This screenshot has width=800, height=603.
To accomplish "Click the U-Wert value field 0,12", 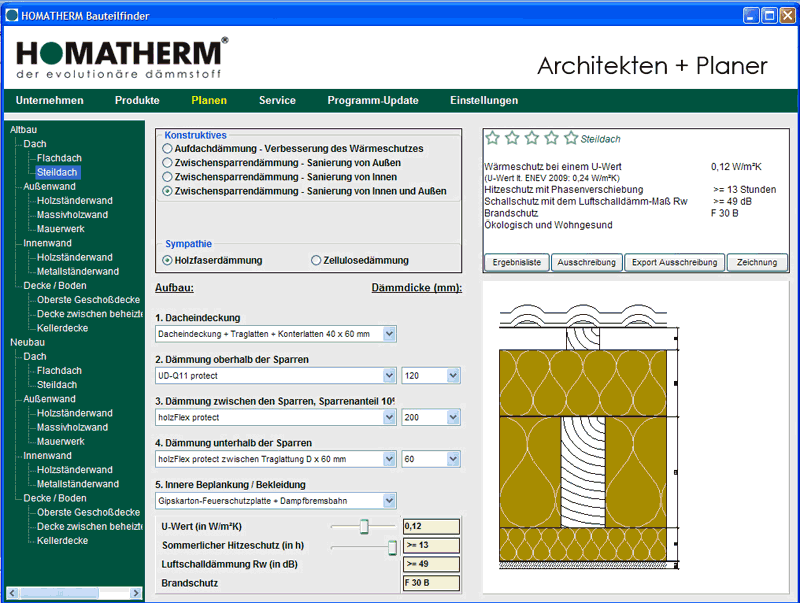I will [431, 526].
